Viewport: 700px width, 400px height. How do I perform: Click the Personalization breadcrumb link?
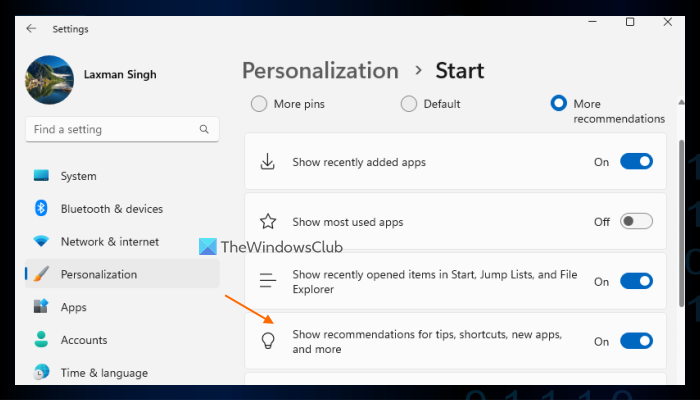coord(320,71)
